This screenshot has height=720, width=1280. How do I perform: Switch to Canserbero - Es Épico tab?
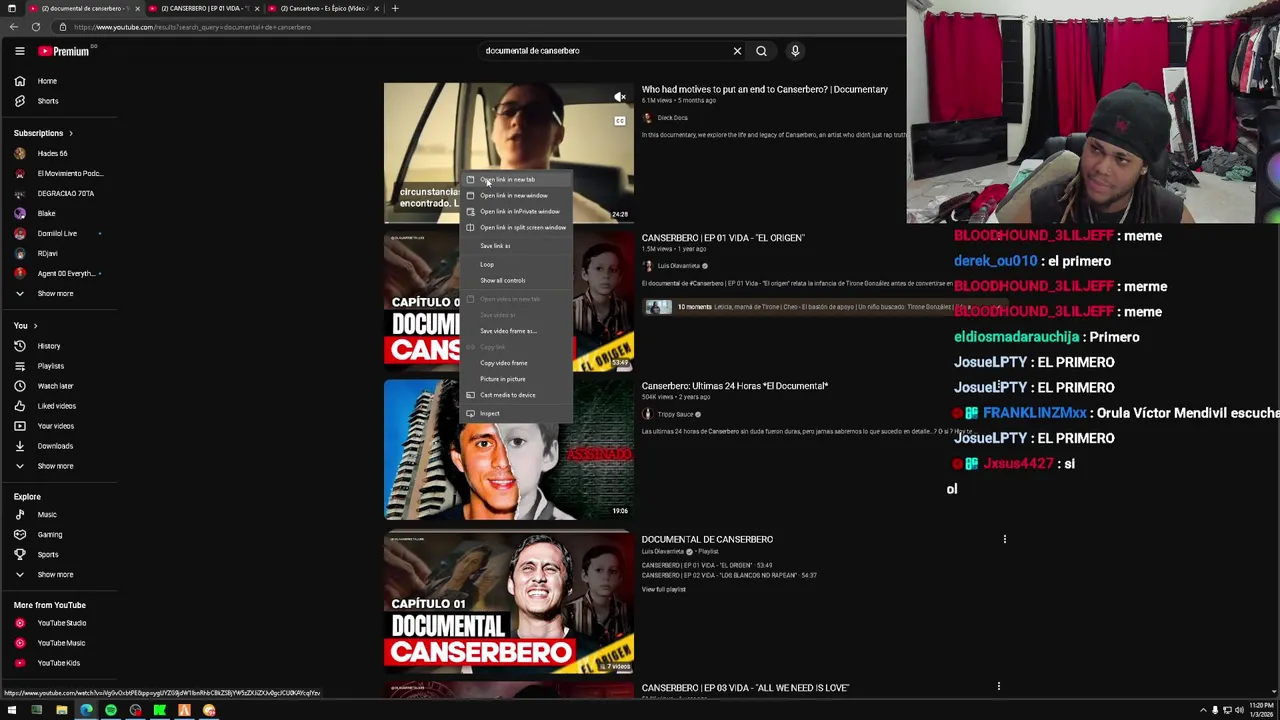pos(323,8)
